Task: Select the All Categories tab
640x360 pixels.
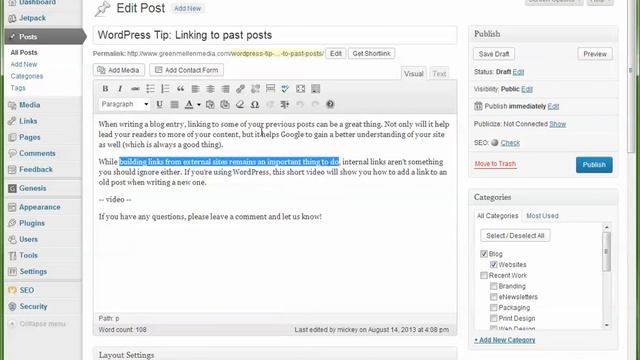Action: click(x=497, y=216)
